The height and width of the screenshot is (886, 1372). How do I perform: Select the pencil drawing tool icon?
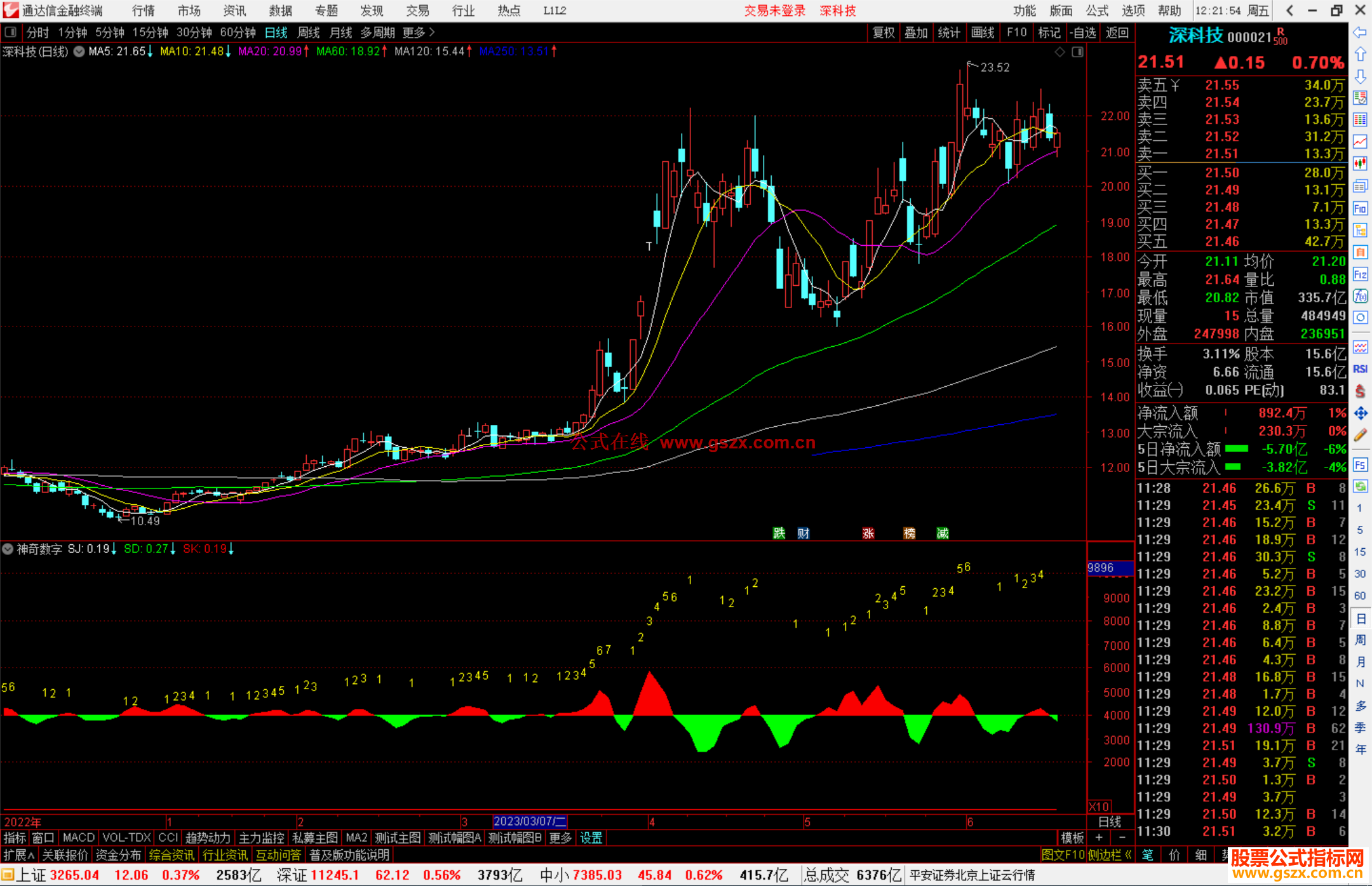tap(1360, 435)
